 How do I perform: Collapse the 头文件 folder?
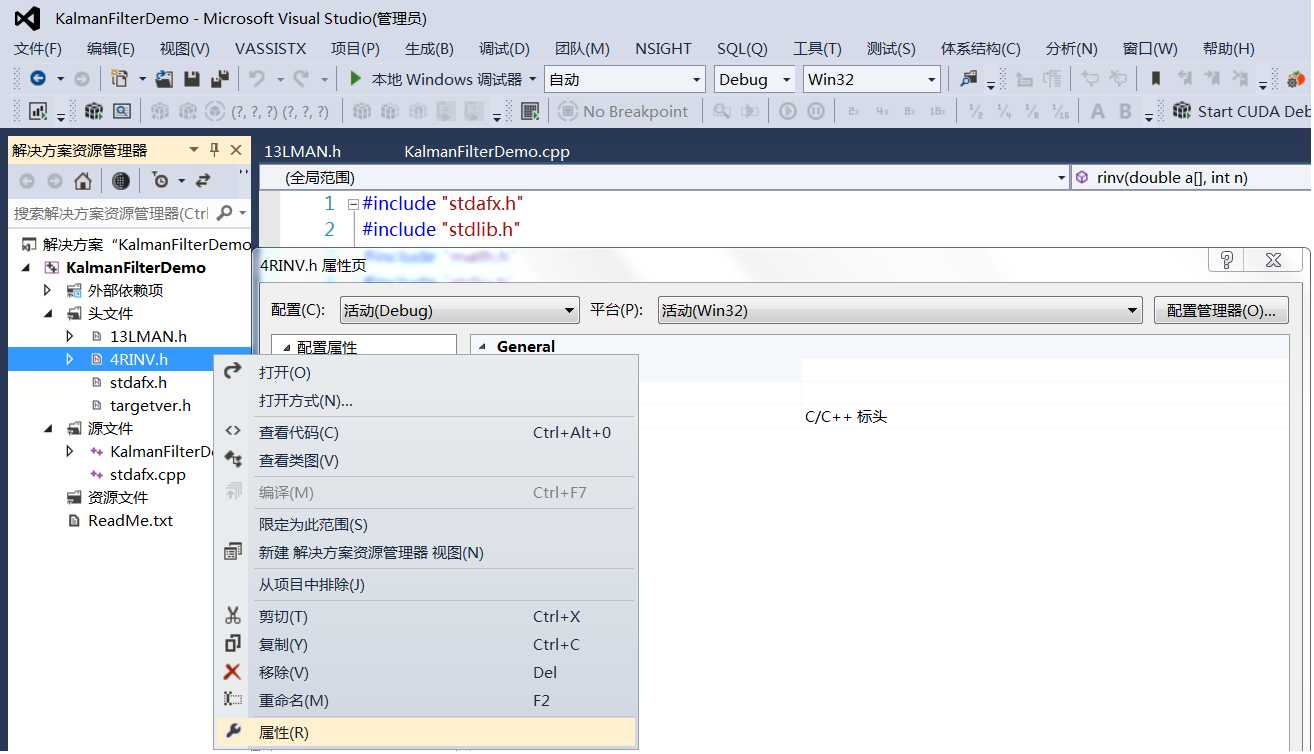tap(48, 313)
